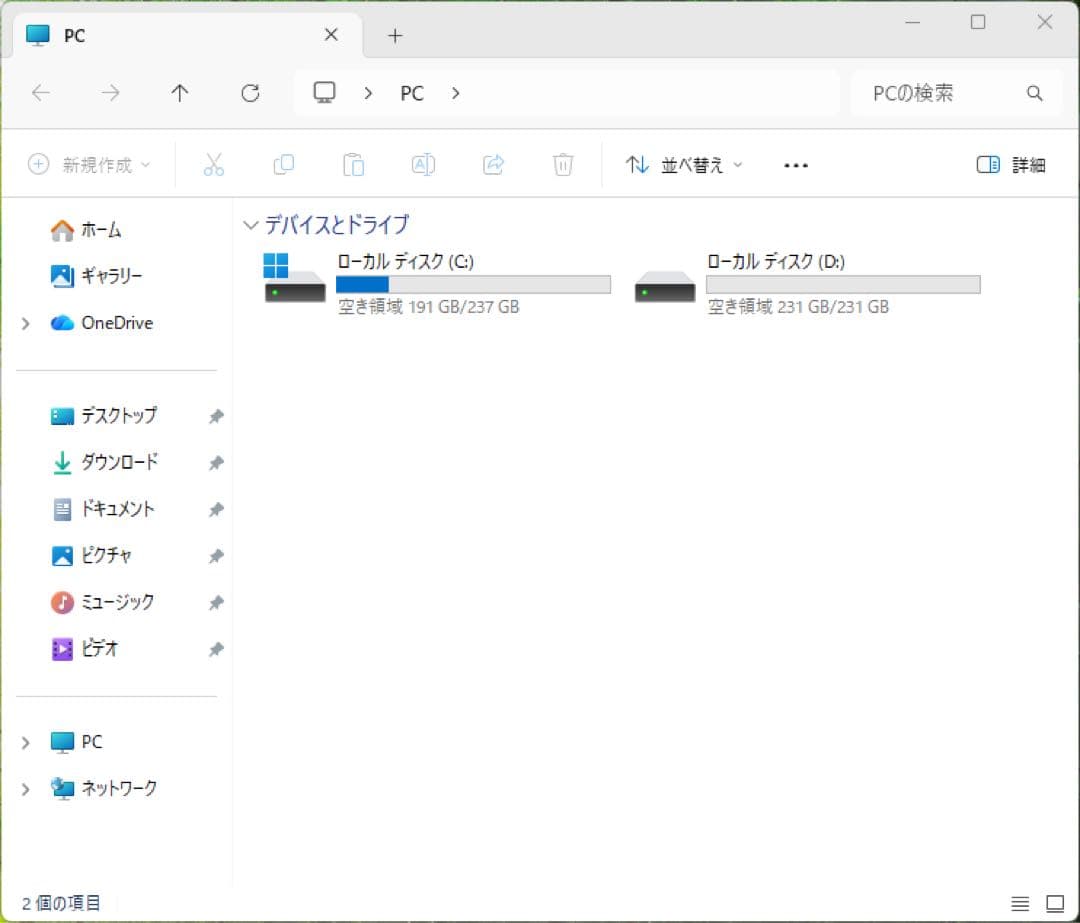Open a new tab with plus button
The height and width of the screenshot is (923, 1080).
[395, 36]
